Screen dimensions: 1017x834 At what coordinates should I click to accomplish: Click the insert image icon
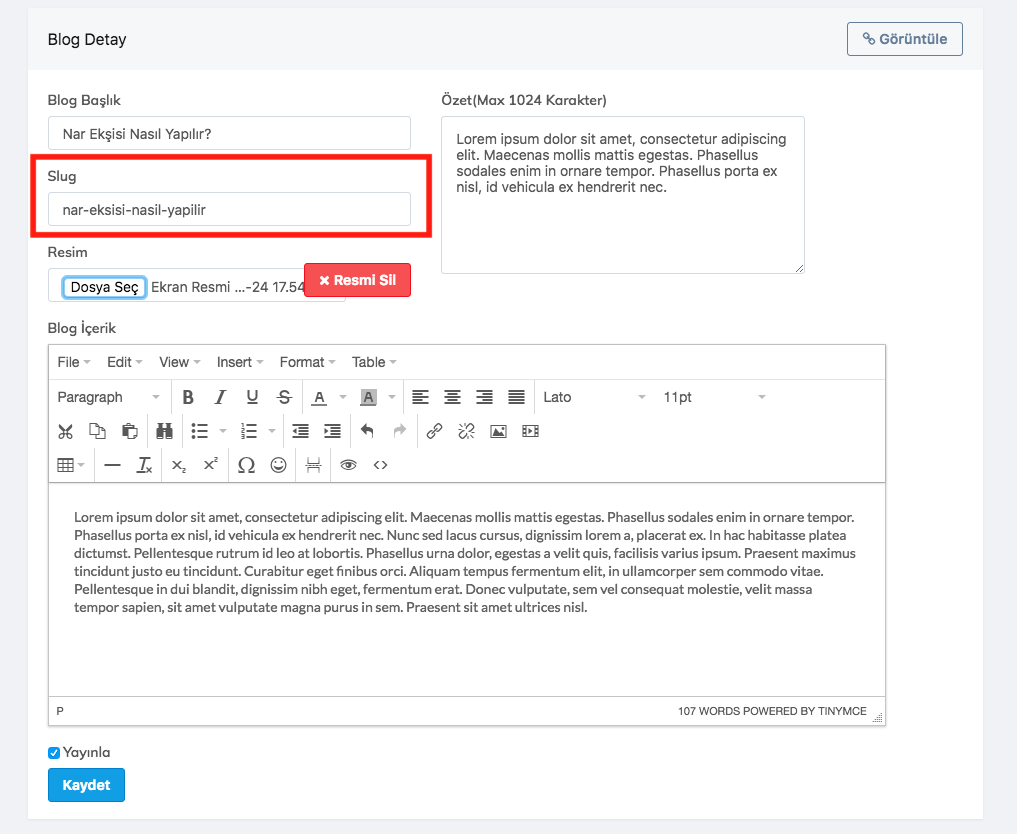(x=498, y=431)
